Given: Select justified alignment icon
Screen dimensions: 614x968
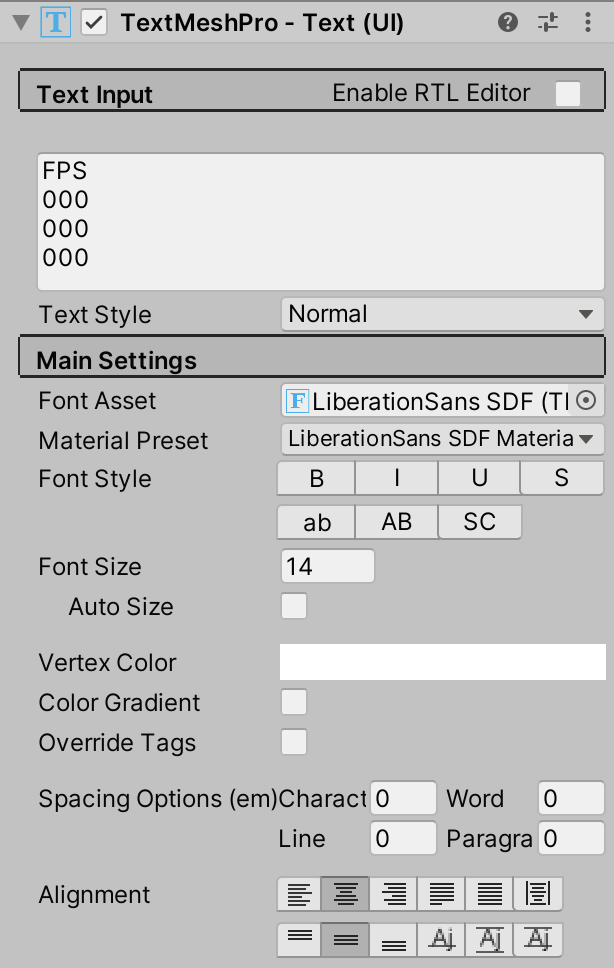Looking at the screenshot, I should pyautogui.click(x=441, y=894).
